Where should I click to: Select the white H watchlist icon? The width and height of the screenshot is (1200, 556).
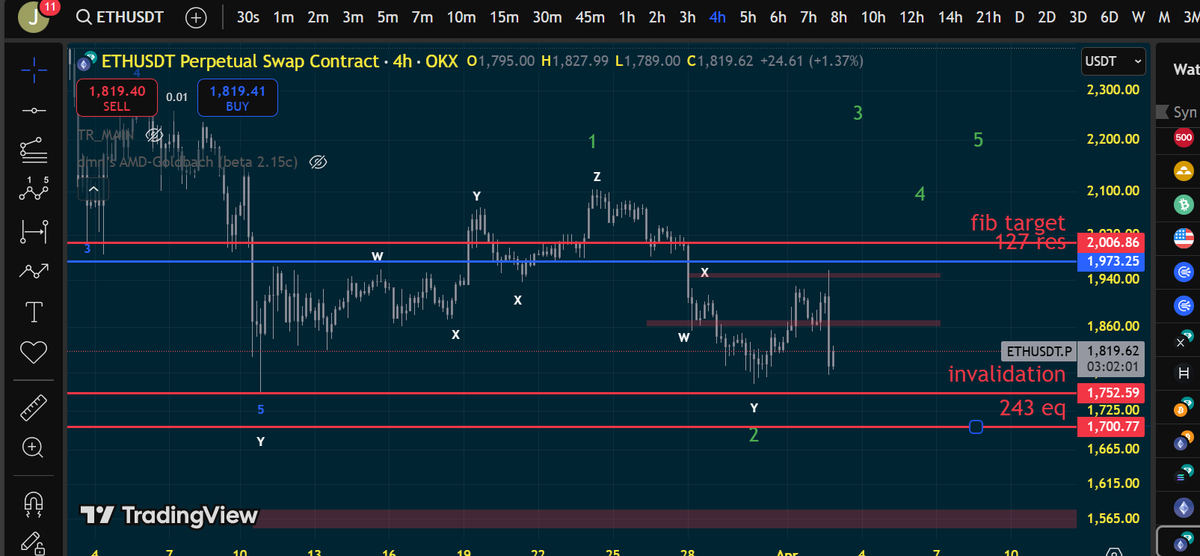[x=1183, y=372]
